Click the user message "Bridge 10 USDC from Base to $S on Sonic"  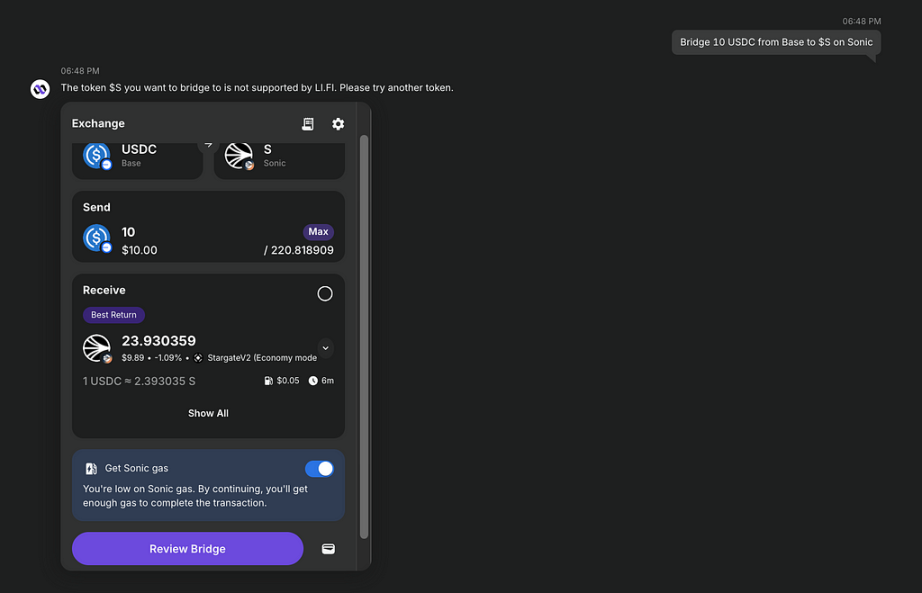(x=776, y=42)
